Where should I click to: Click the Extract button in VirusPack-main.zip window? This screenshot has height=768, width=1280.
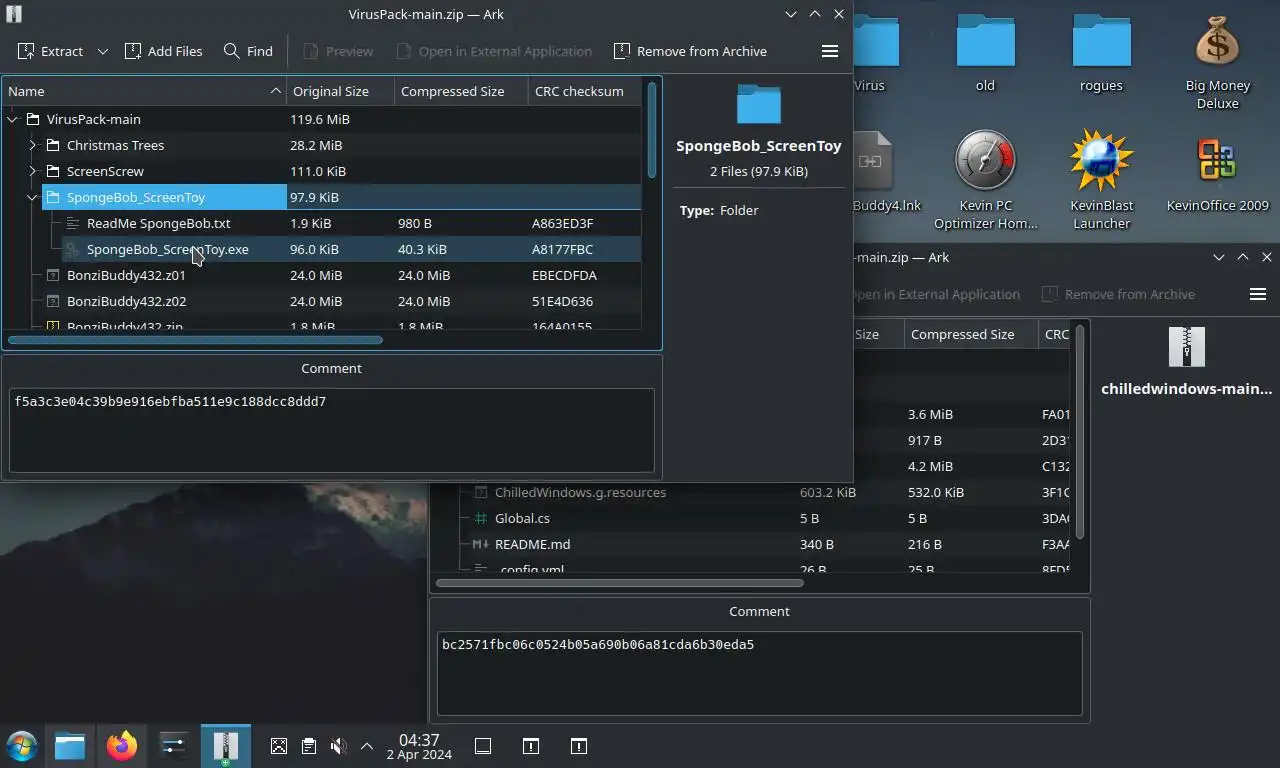[50, 51]
